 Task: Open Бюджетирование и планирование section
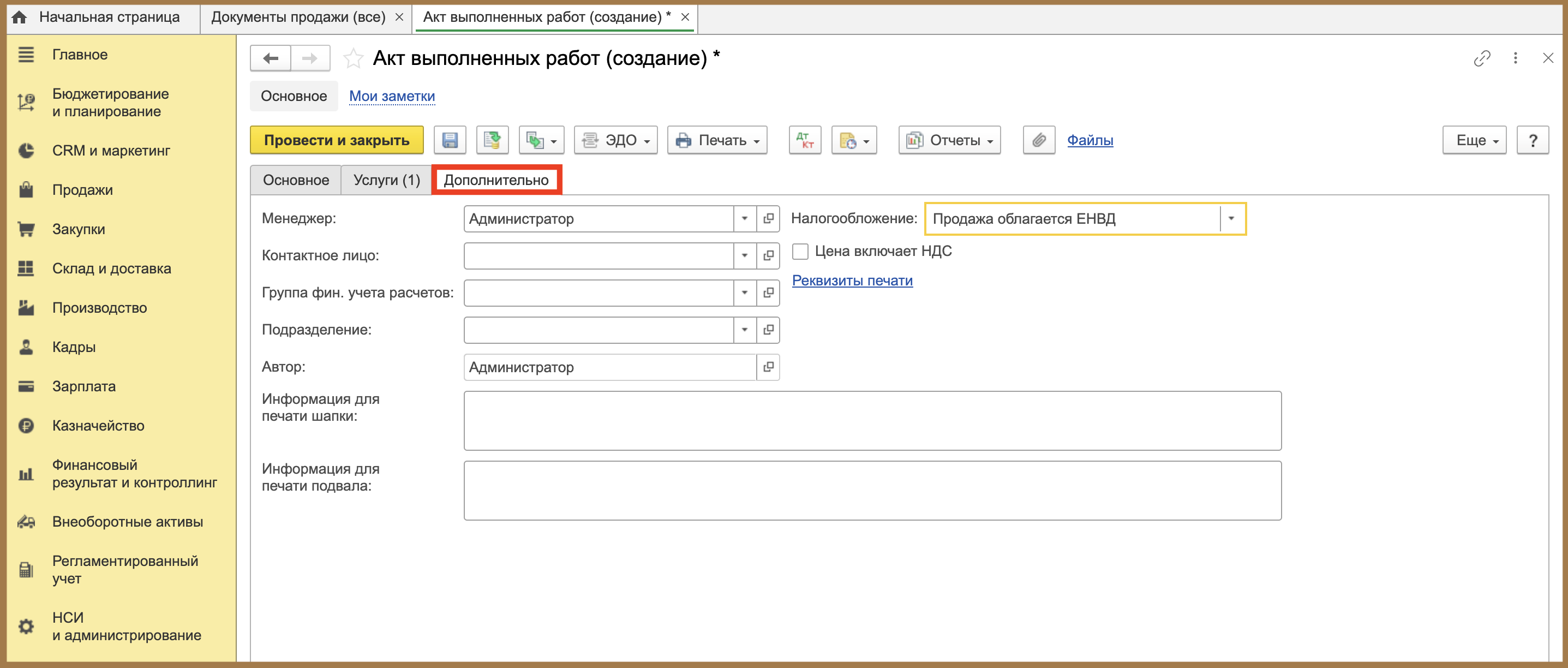(x=110, y=102)
